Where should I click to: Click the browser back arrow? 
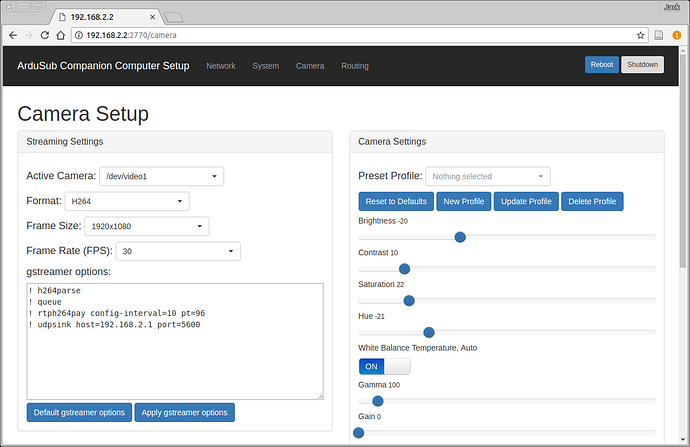pyautogui.click(x=13, y=35)
